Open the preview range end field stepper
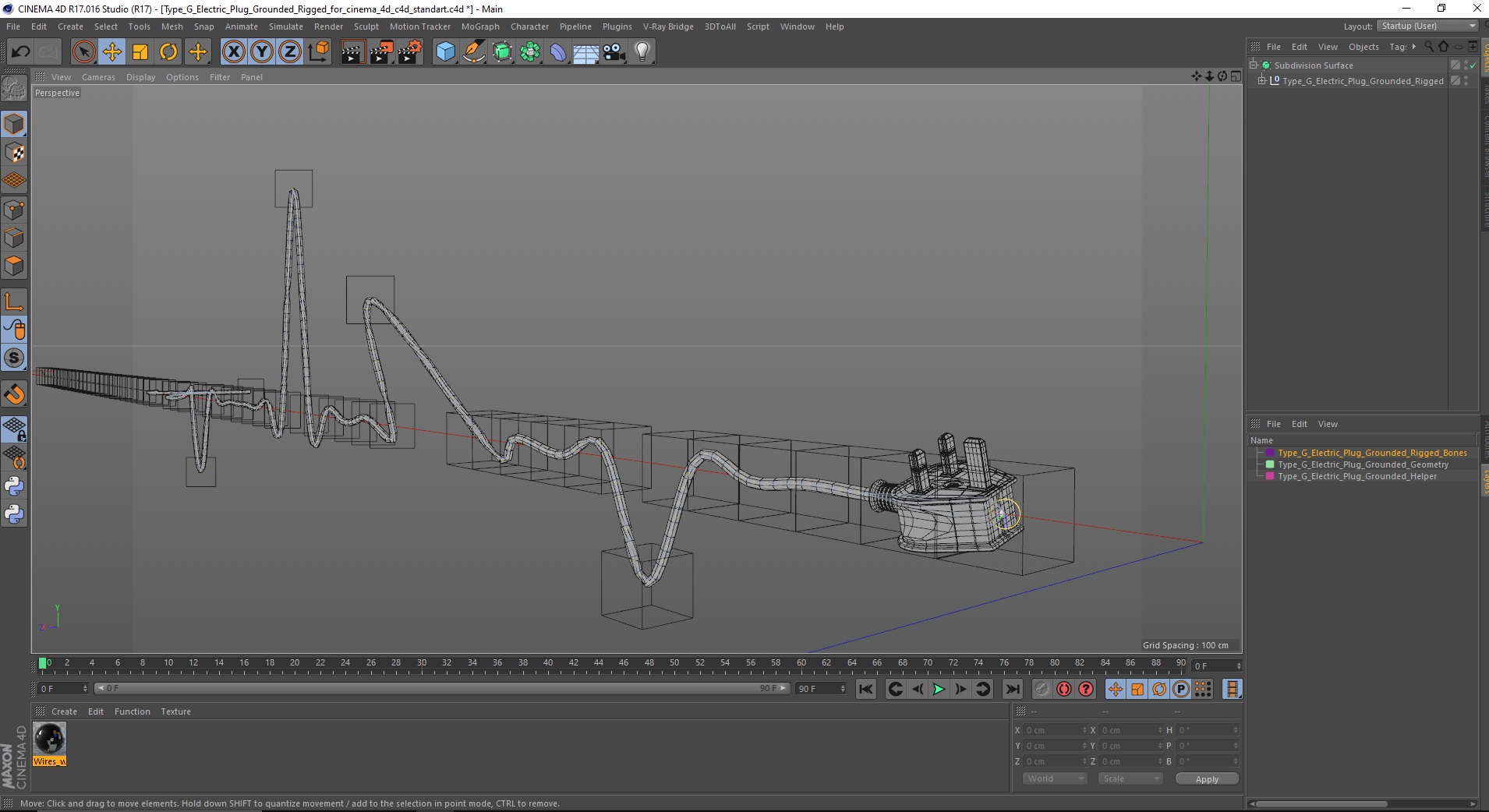Image resolution: width=1489 pixels, height=812 pixels. 843,689
